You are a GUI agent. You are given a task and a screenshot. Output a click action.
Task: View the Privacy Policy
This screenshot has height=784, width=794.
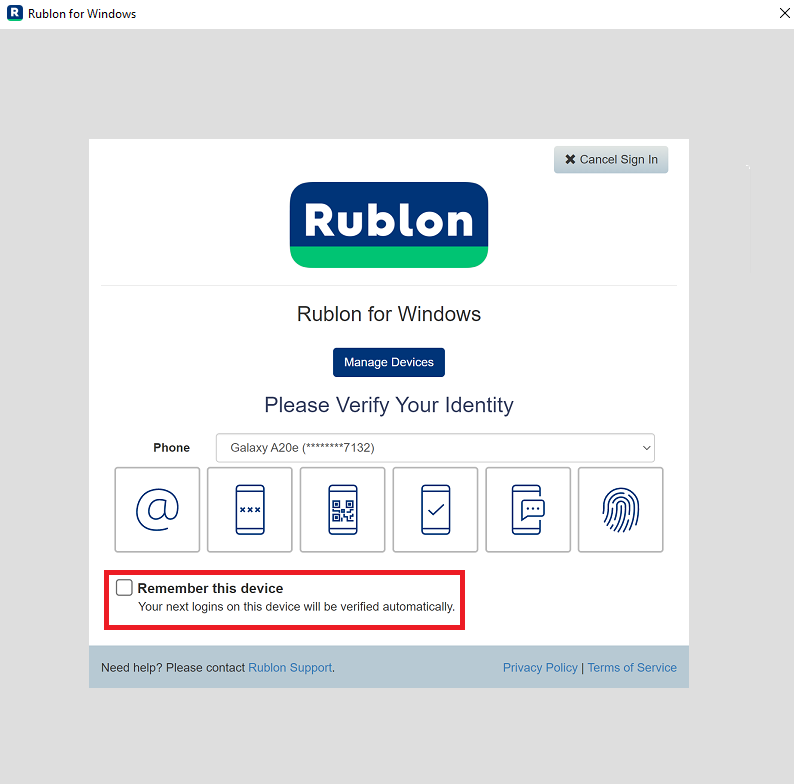540,668
